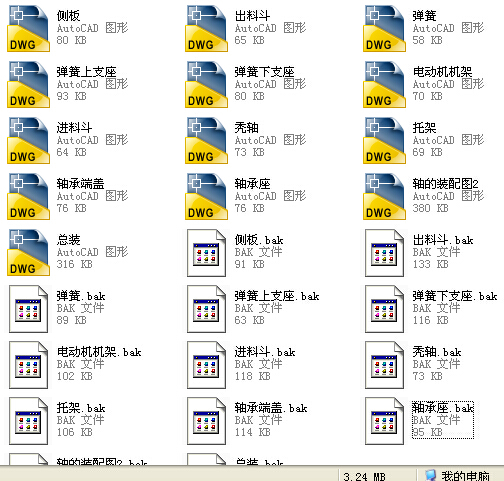Click the "70 KB" size text

(x=427, y=96)
